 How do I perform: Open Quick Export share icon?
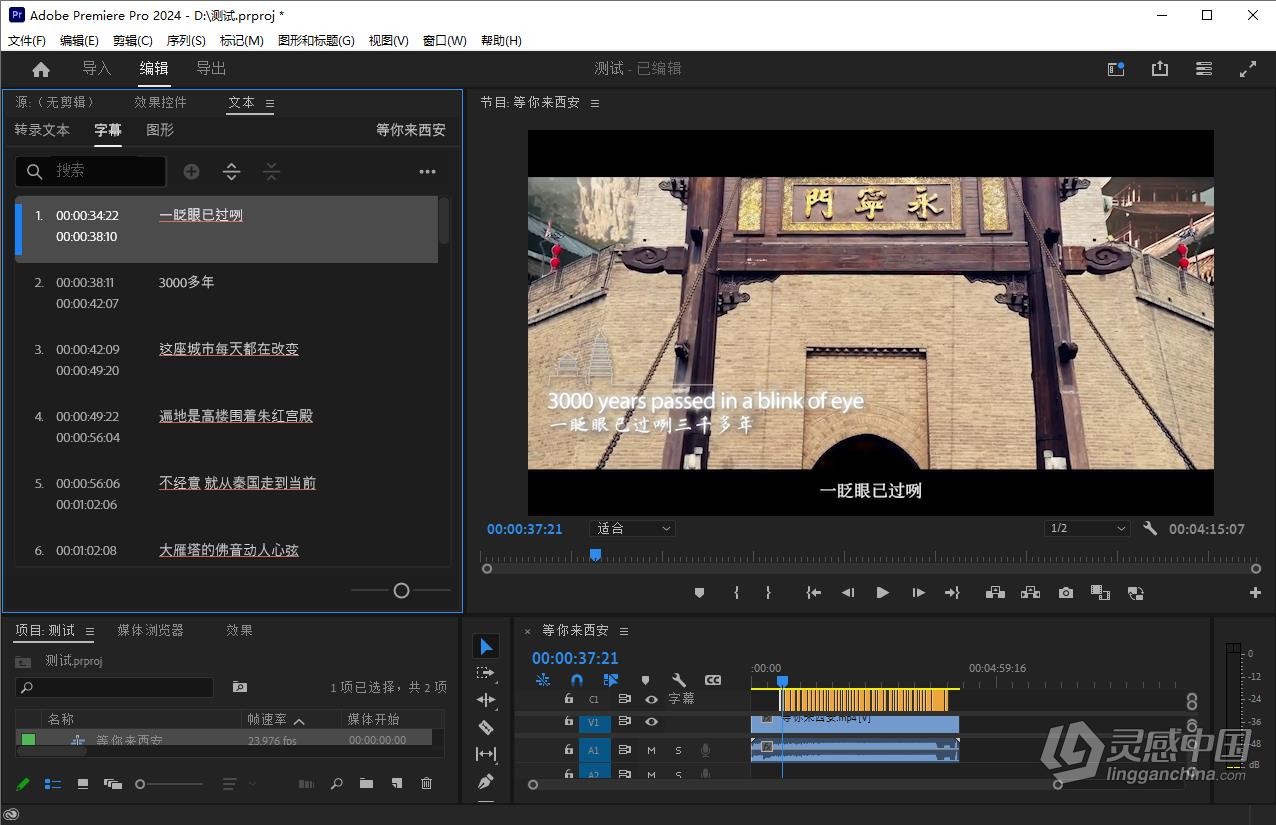[1160, 69]
